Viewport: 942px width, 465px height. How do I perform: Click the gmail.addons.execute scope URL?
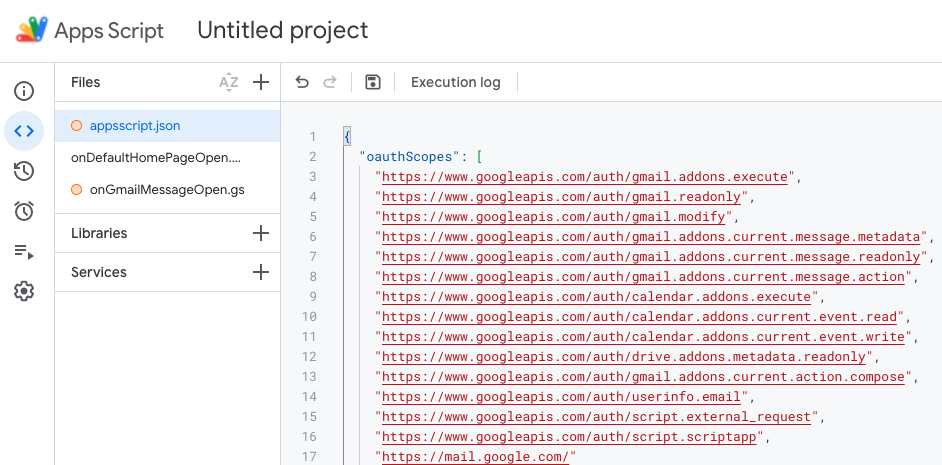point(585,177)
